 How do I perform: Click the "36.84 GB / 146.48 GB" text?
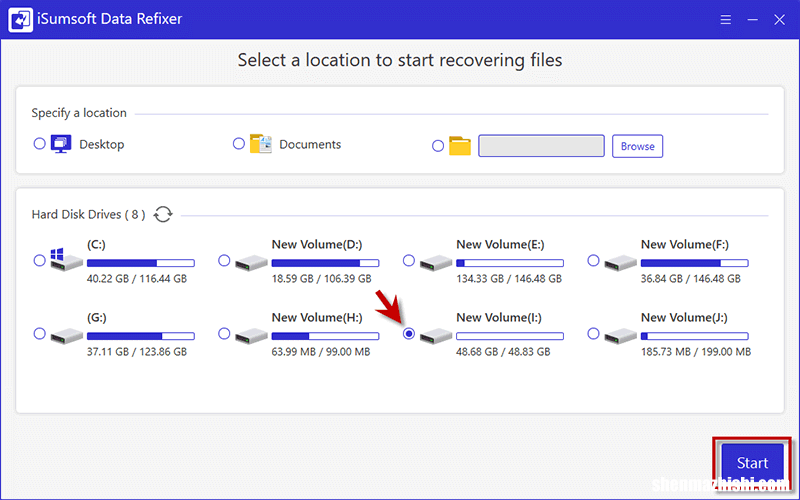point(690,279)
